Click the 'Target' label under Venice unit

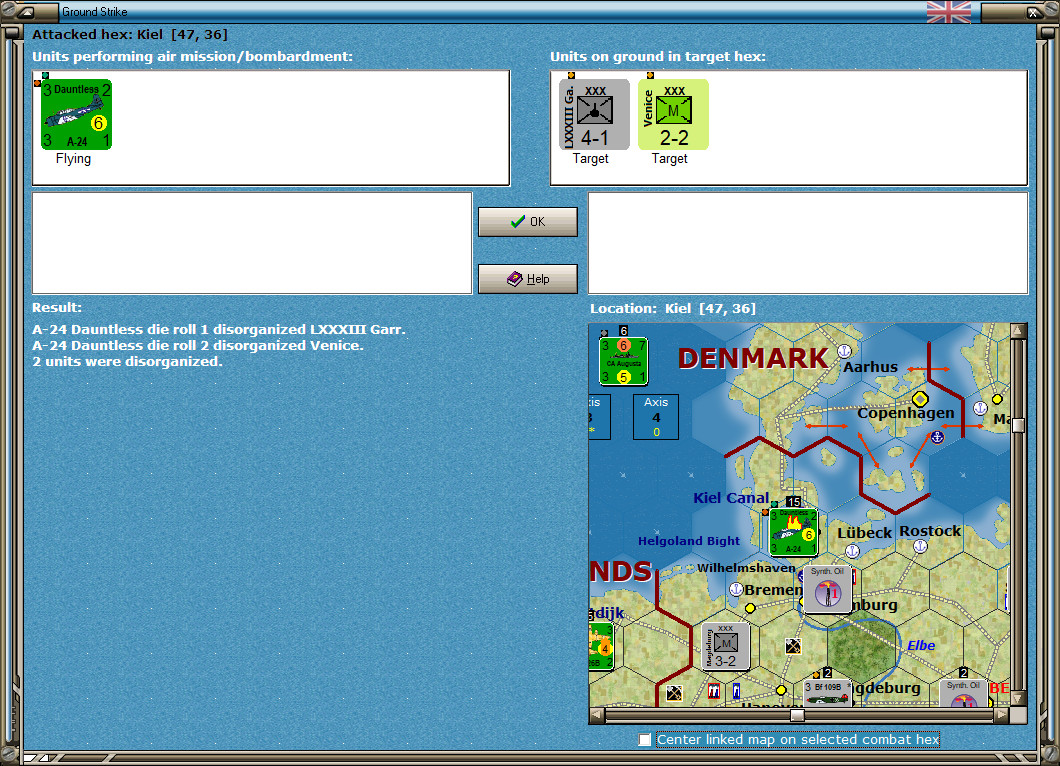tap(669, 159)
